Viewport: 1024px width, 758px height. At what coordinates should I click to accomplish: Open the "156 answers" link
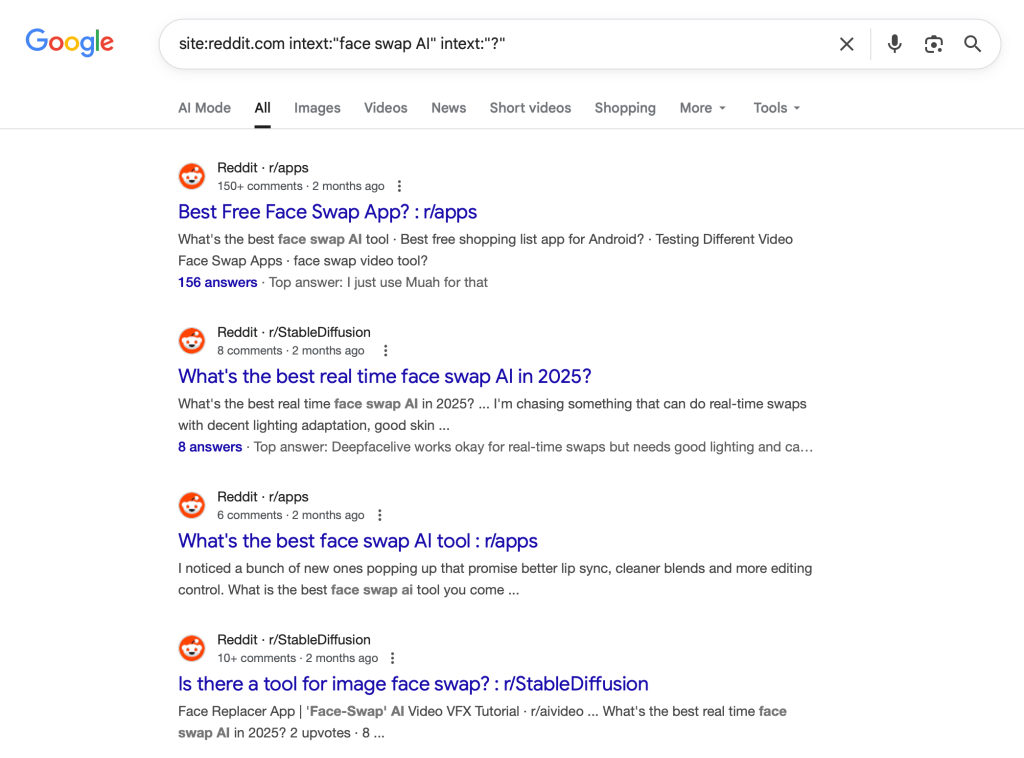click(217, 283)
